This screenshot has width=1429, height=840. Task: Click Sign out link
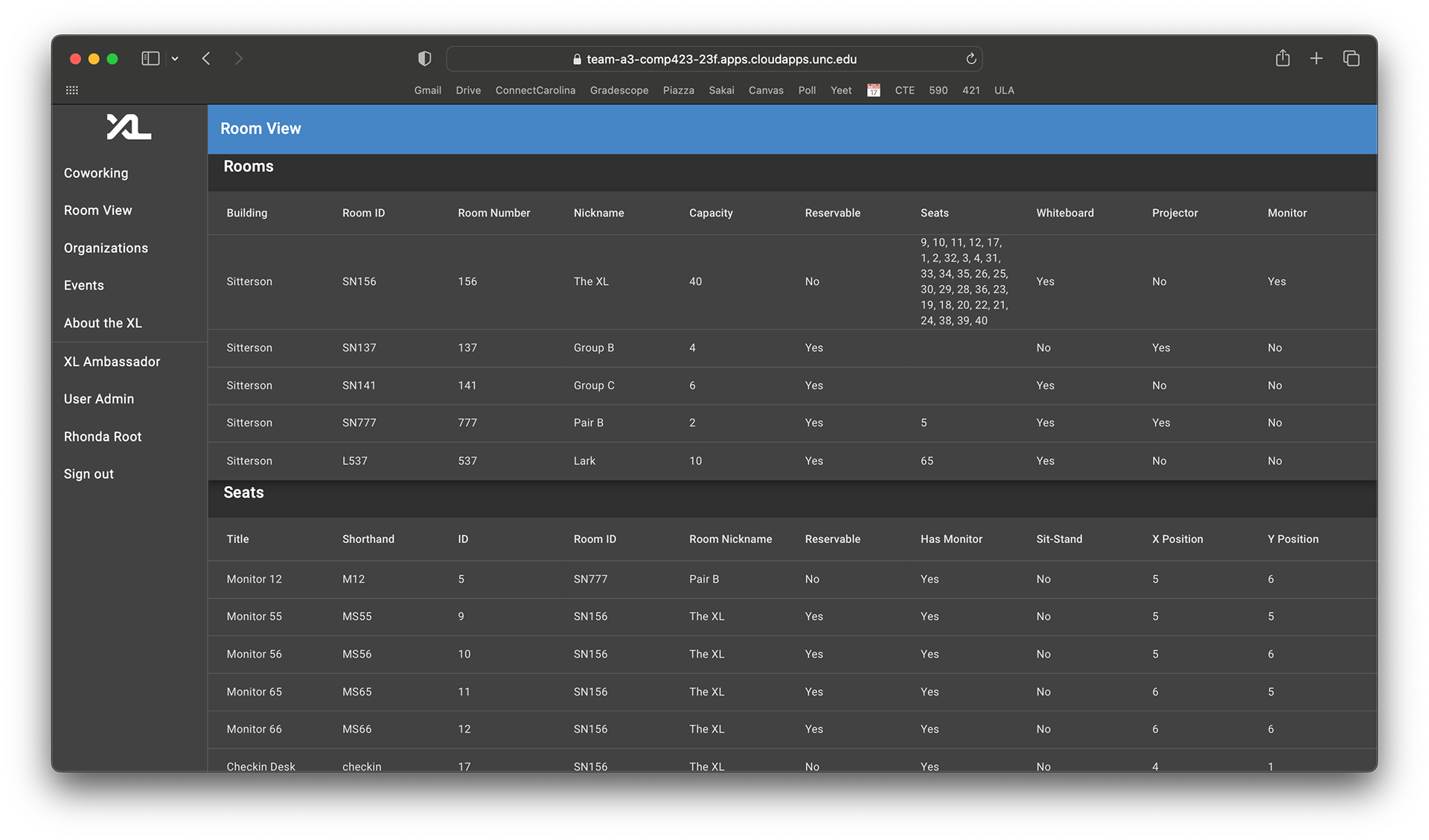click(x=89, y=475)
